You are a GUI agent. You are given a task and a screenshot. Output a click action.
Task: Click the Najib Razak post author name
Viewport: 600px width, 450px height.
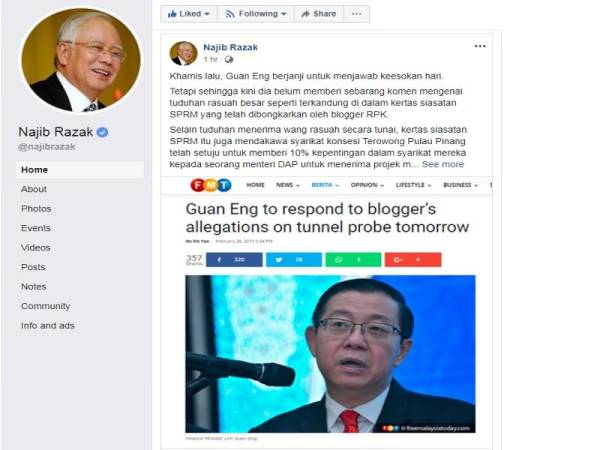tap(230, 47)
